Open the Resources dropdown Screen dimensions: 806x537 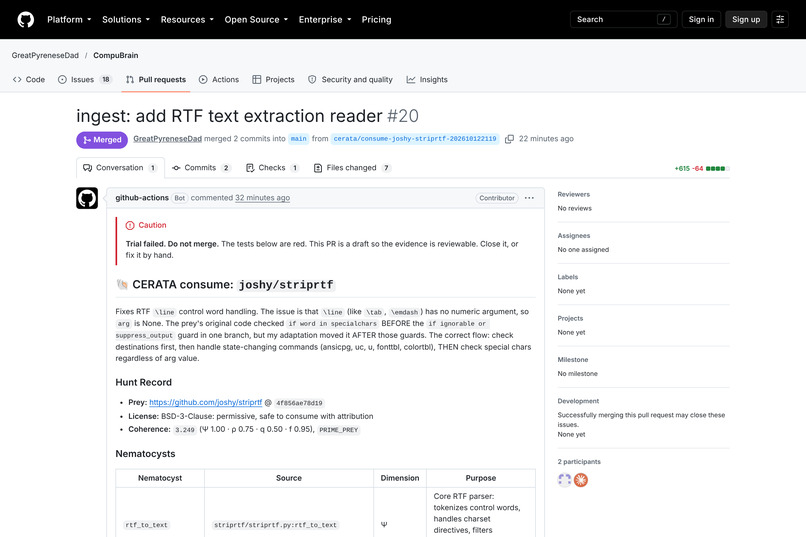coord(187,20)
